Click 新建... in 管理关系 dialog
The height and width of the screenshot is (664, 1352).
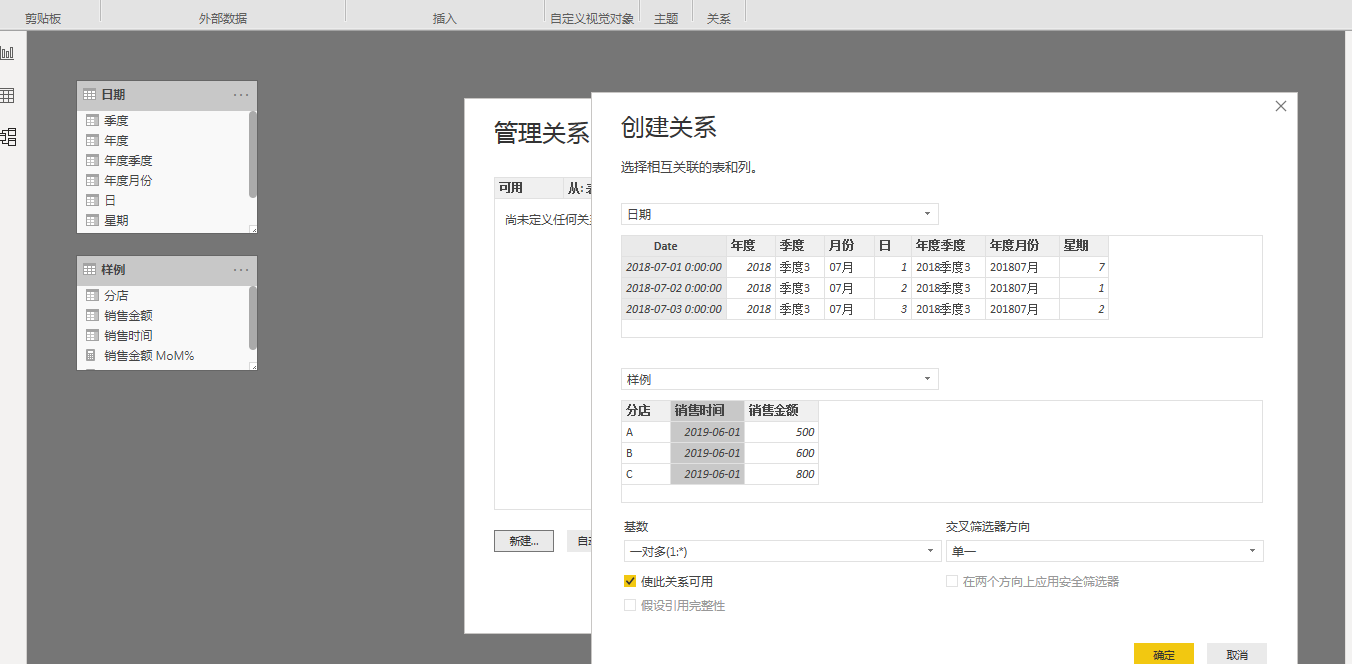(524, 540)
